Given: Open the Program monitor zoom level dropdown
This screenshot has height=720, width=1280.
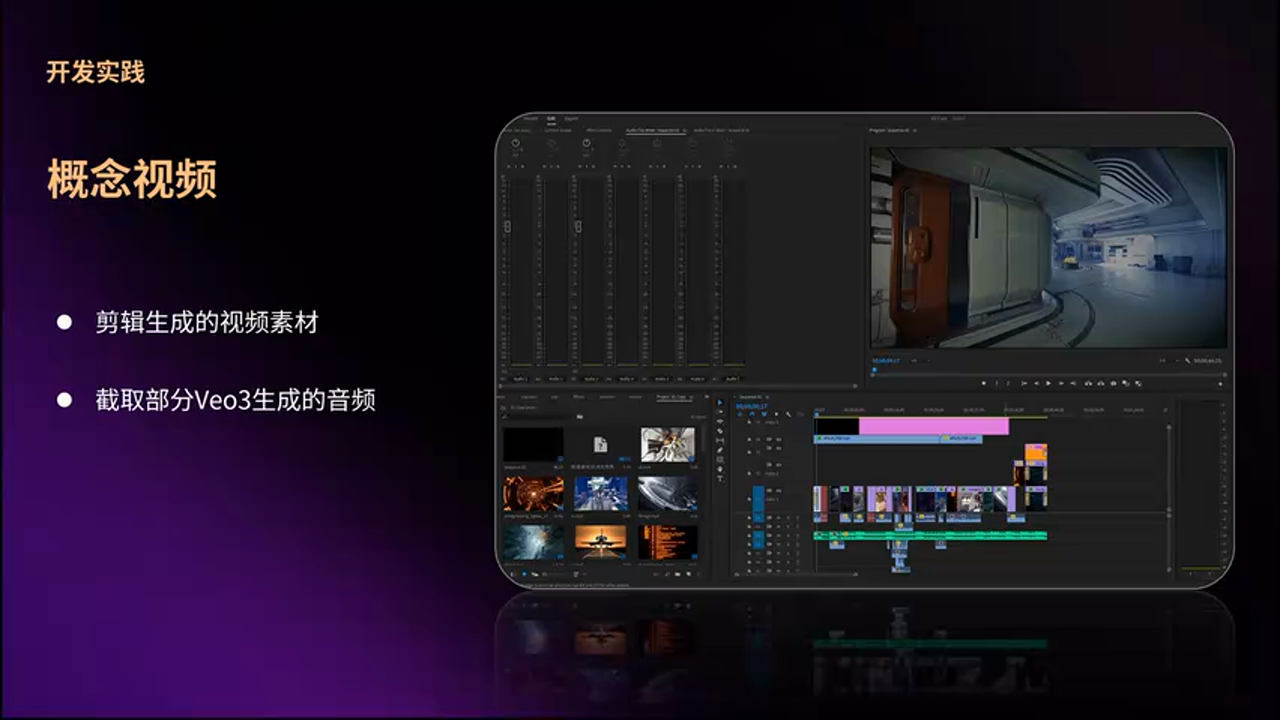Looking at the screenshot, I should [x=922, y=360].
